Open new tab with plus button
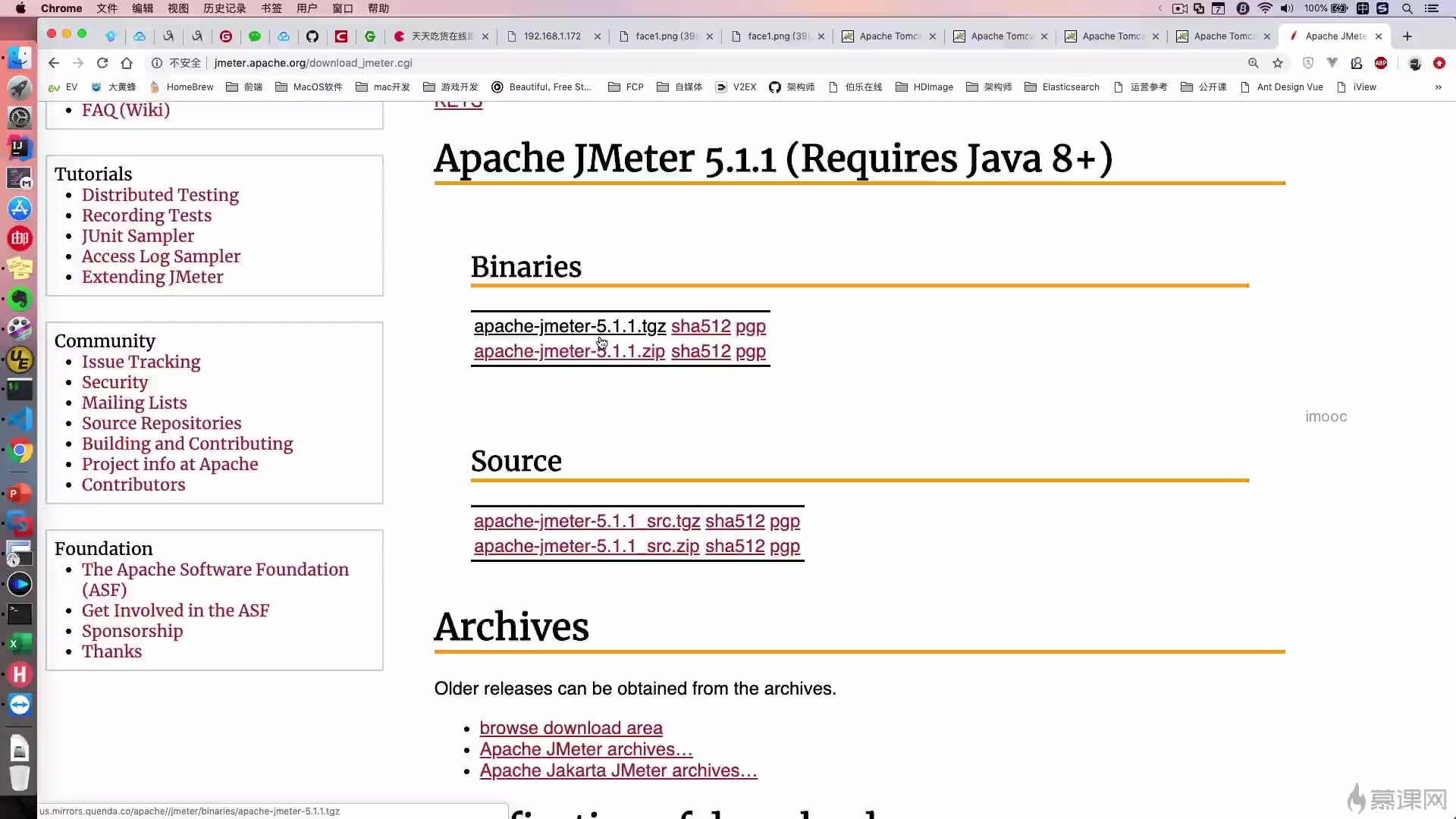 [x=1407, y=36]
